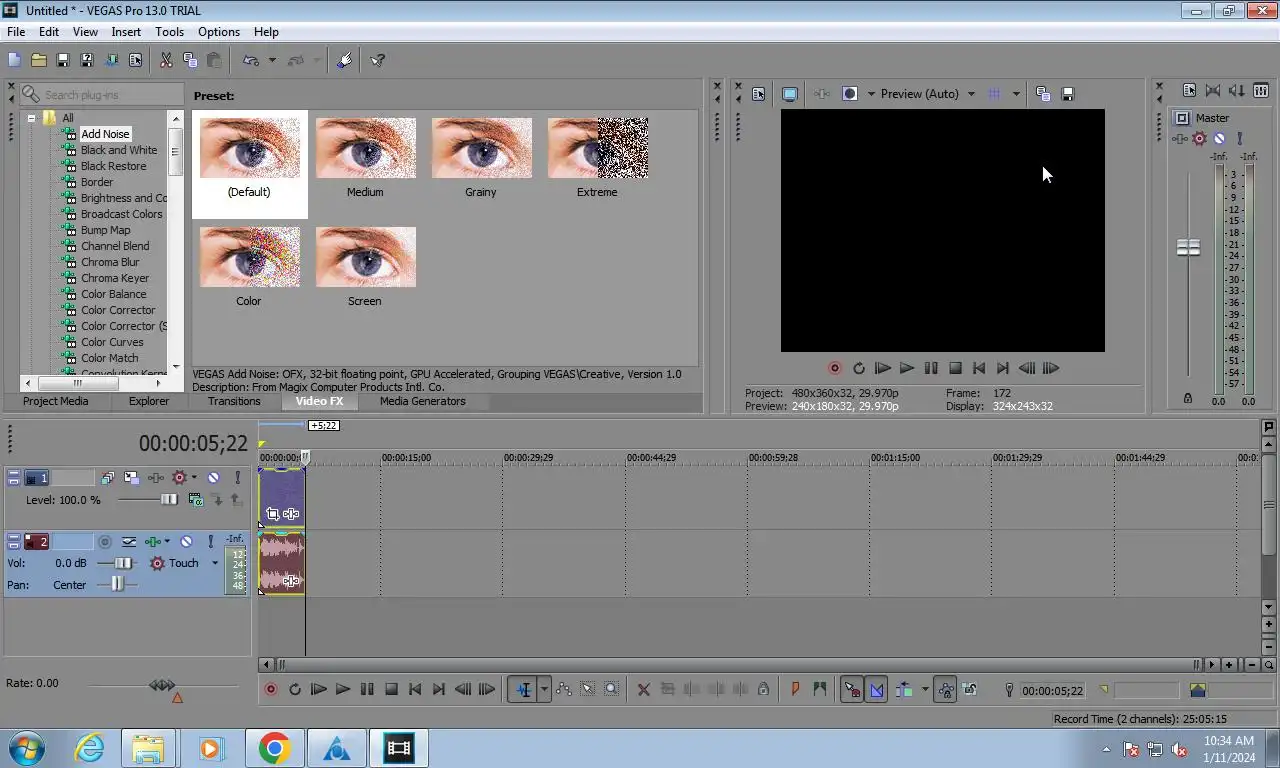Adjust video track 1 Level slider
The image size is (1280, 768).
169,500
